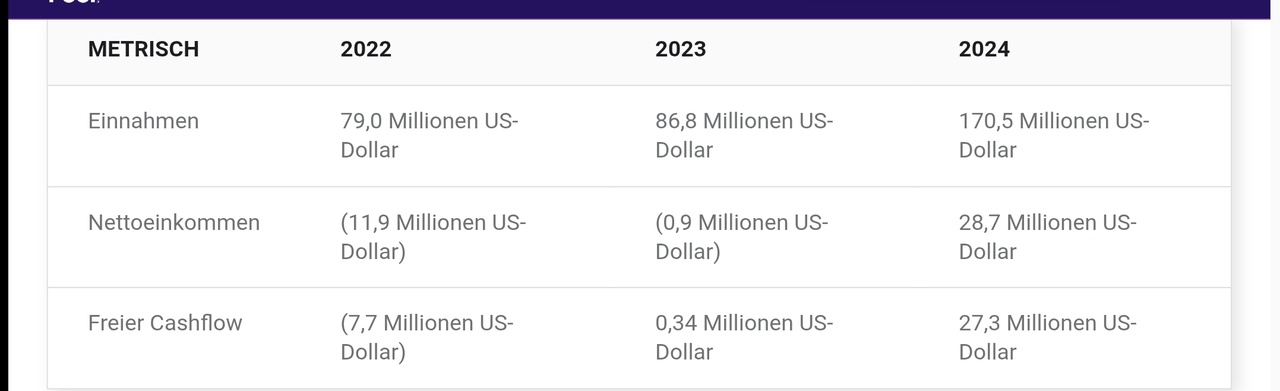The image size is (1280, 391).
Task: Select the 2023 column header
Action: click(x=681, y=49)
